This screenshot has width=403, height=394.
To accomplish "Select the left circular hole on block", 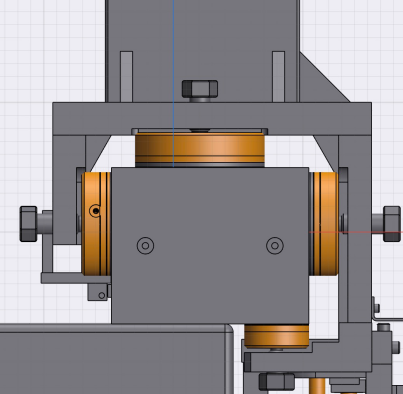I will (145, 246).
